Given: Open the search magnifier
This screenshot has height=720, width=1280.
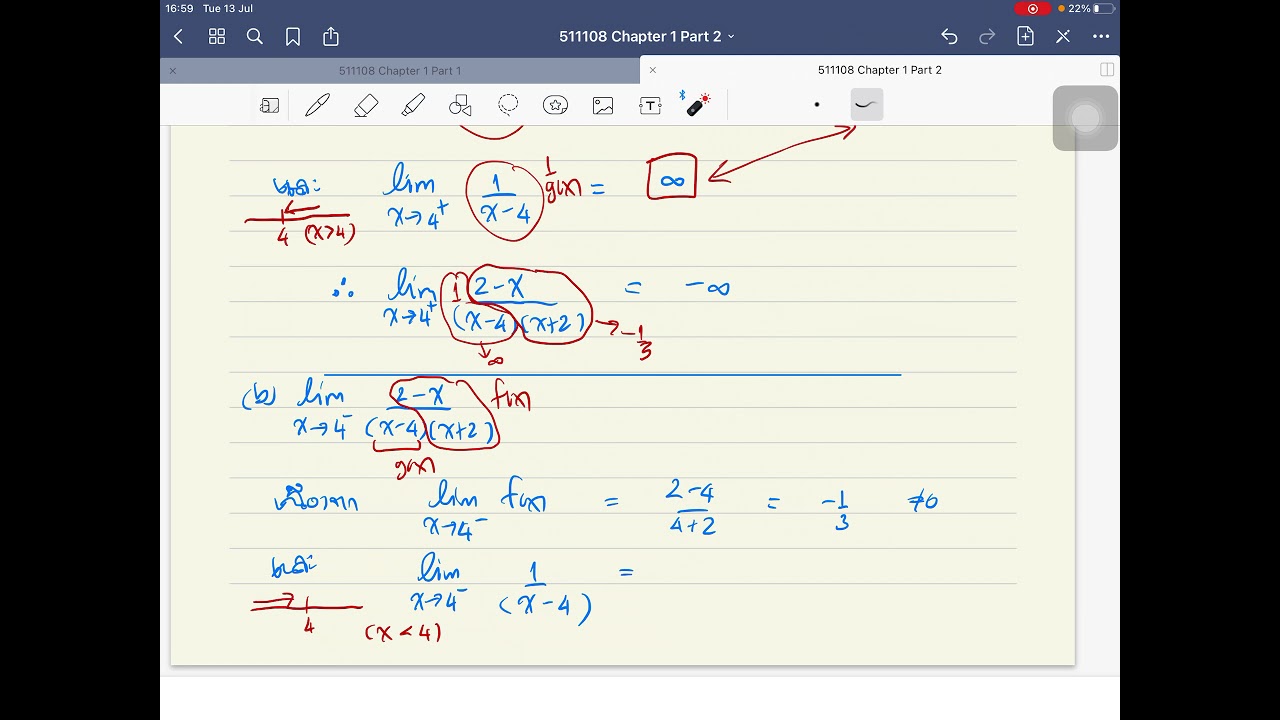Looking at the screenshot, I should (x=255, y=37).
